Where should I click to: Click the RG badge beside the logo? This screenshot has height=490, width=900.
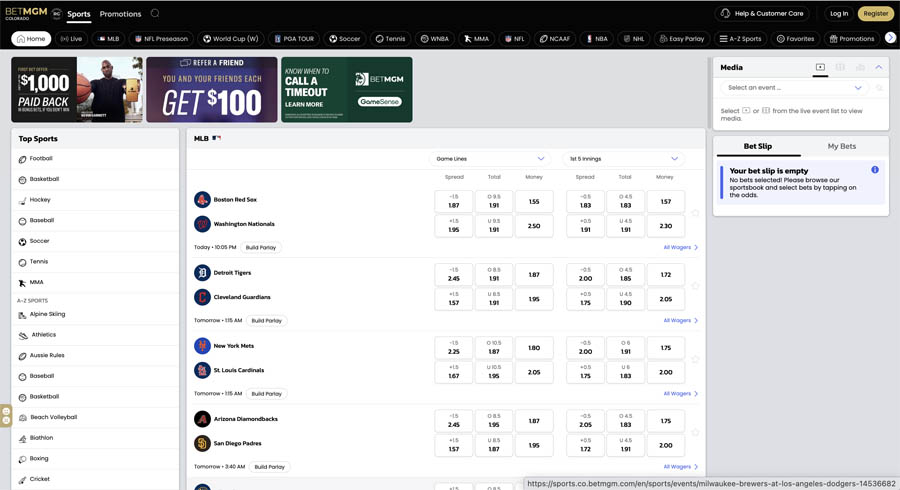coord(56,14)
